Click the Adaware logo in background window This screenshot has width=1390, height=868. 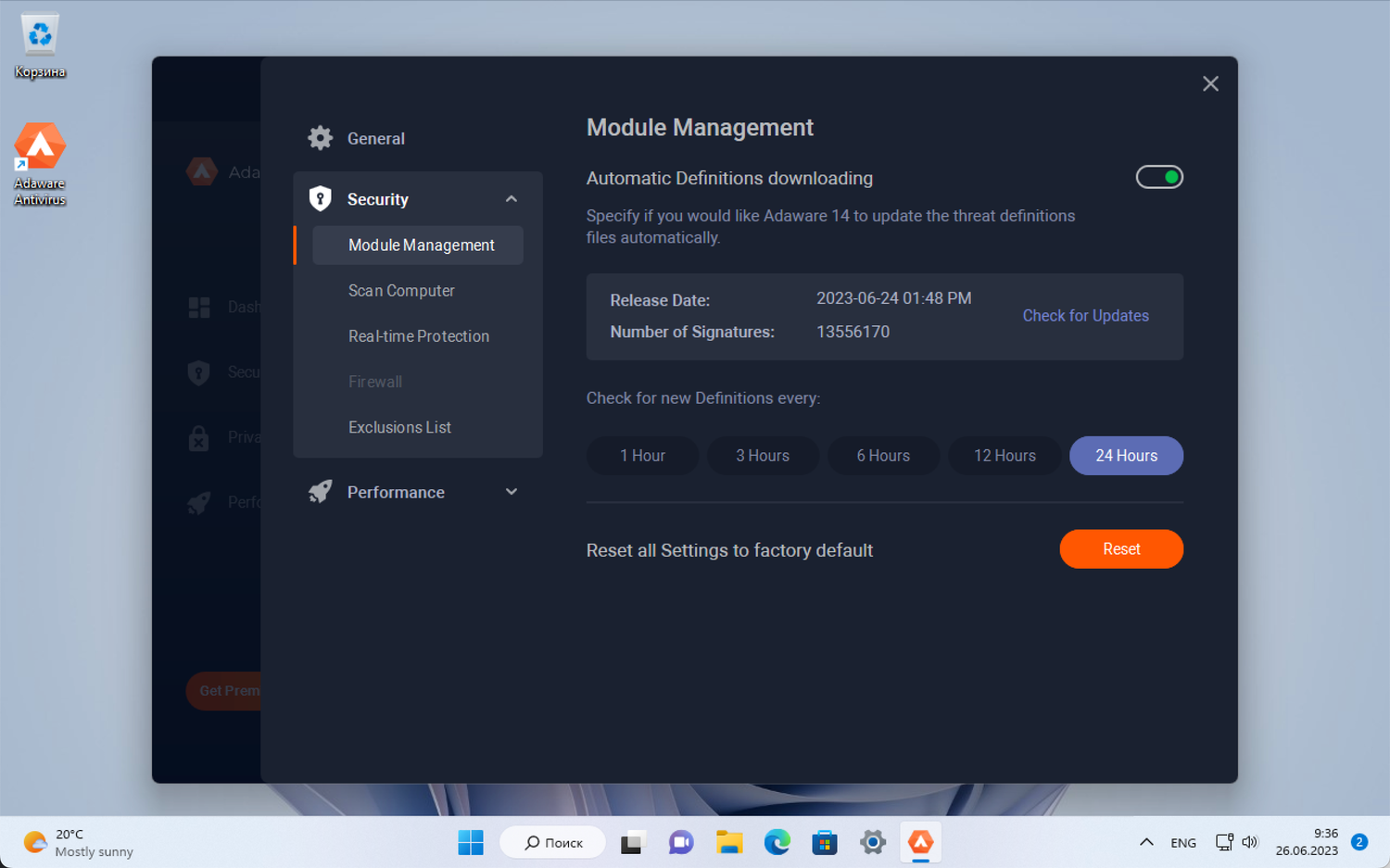coord(202,171)
